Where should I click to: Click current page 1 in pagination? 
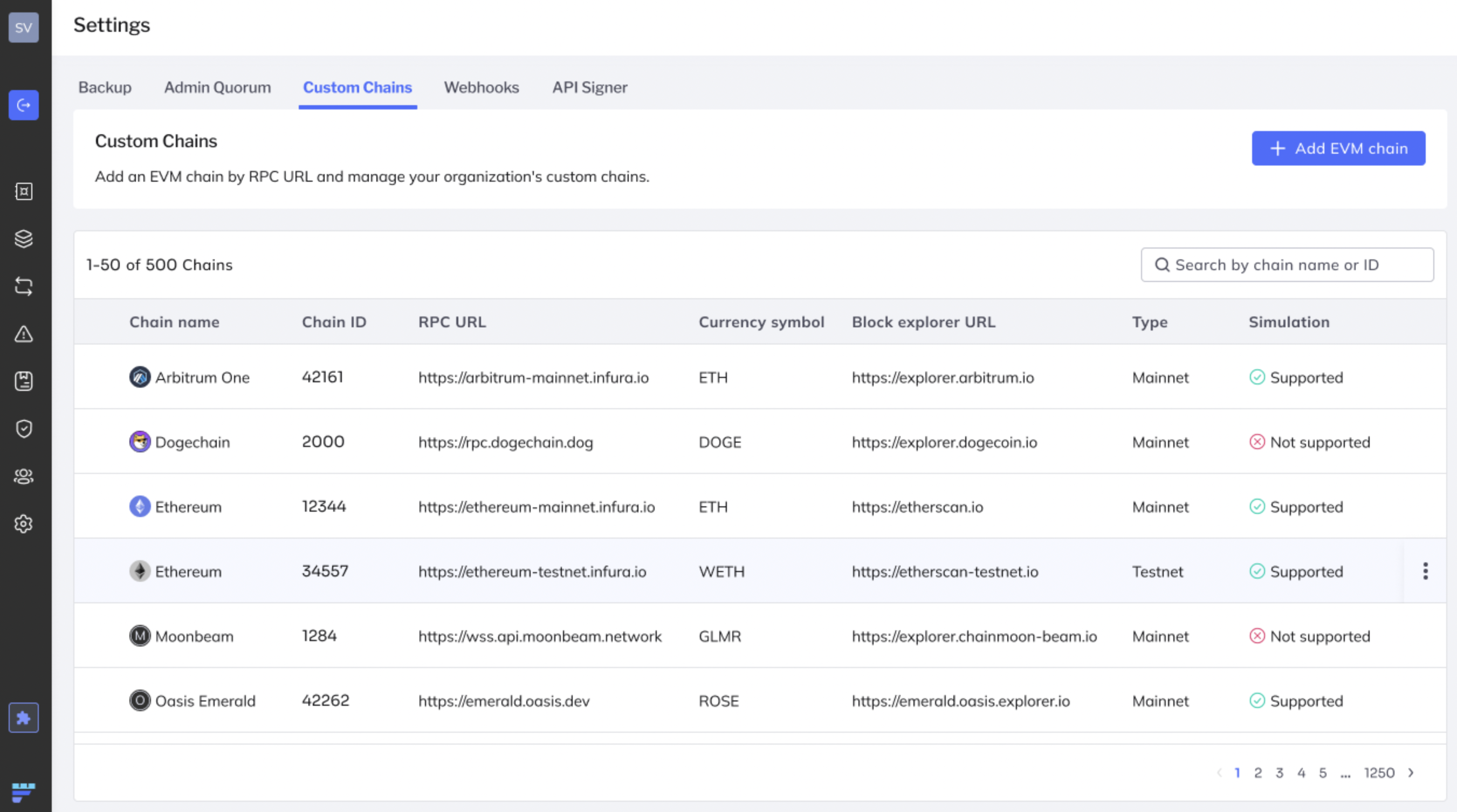[x=1238, y=773]
